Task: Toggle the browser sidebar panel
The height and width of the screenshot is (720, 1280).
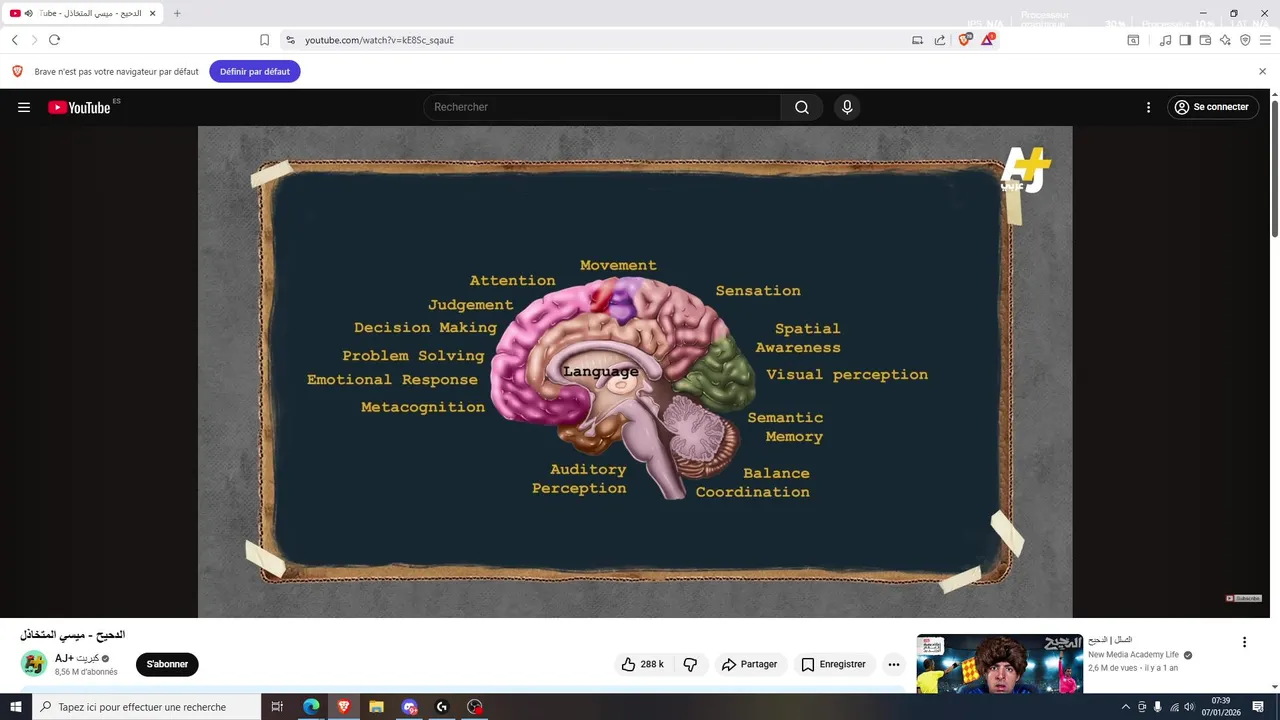Action: pos(1185,40)
